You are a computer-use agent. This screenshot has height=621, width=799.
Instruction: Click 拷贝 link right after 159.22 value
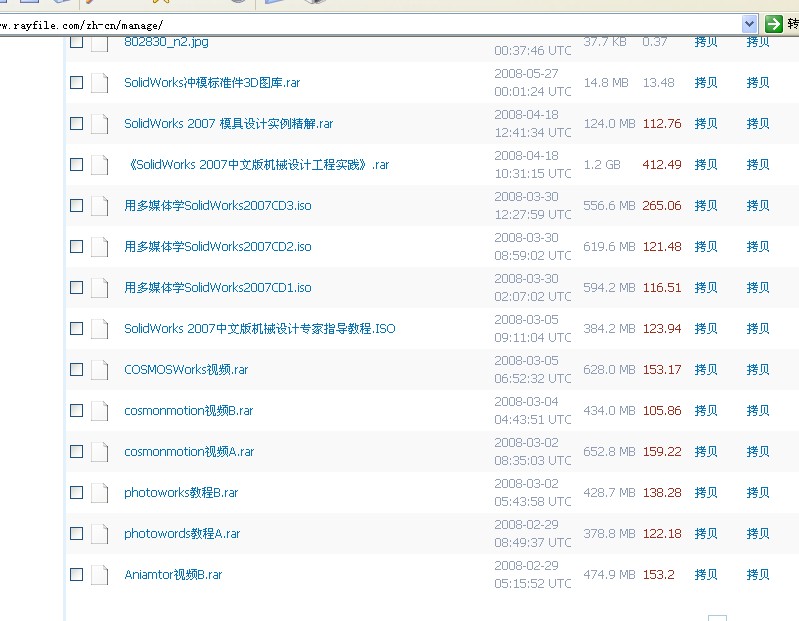706,452
